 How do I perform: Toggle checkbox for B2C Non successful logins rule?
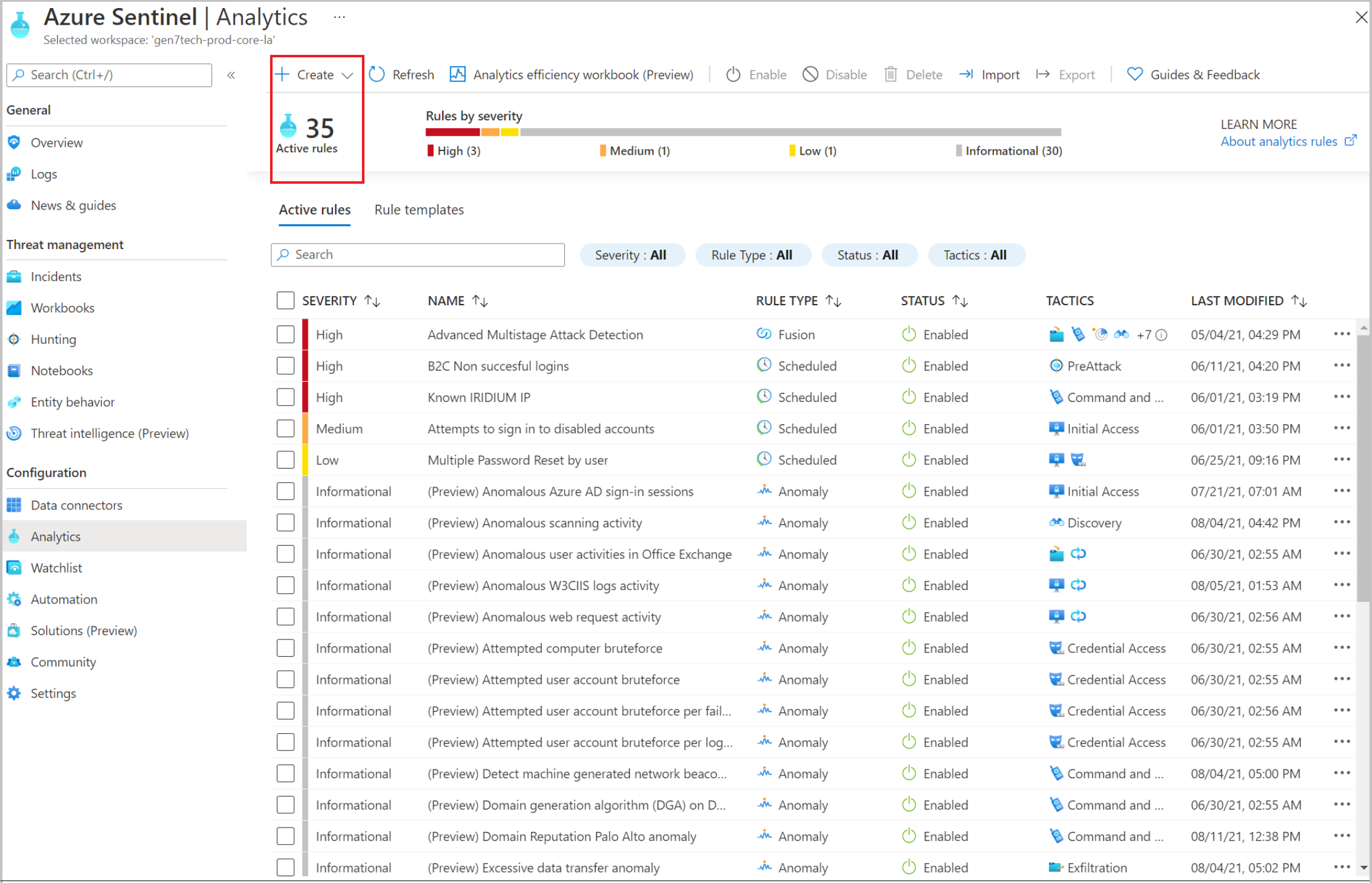click(x=285, y=365)
